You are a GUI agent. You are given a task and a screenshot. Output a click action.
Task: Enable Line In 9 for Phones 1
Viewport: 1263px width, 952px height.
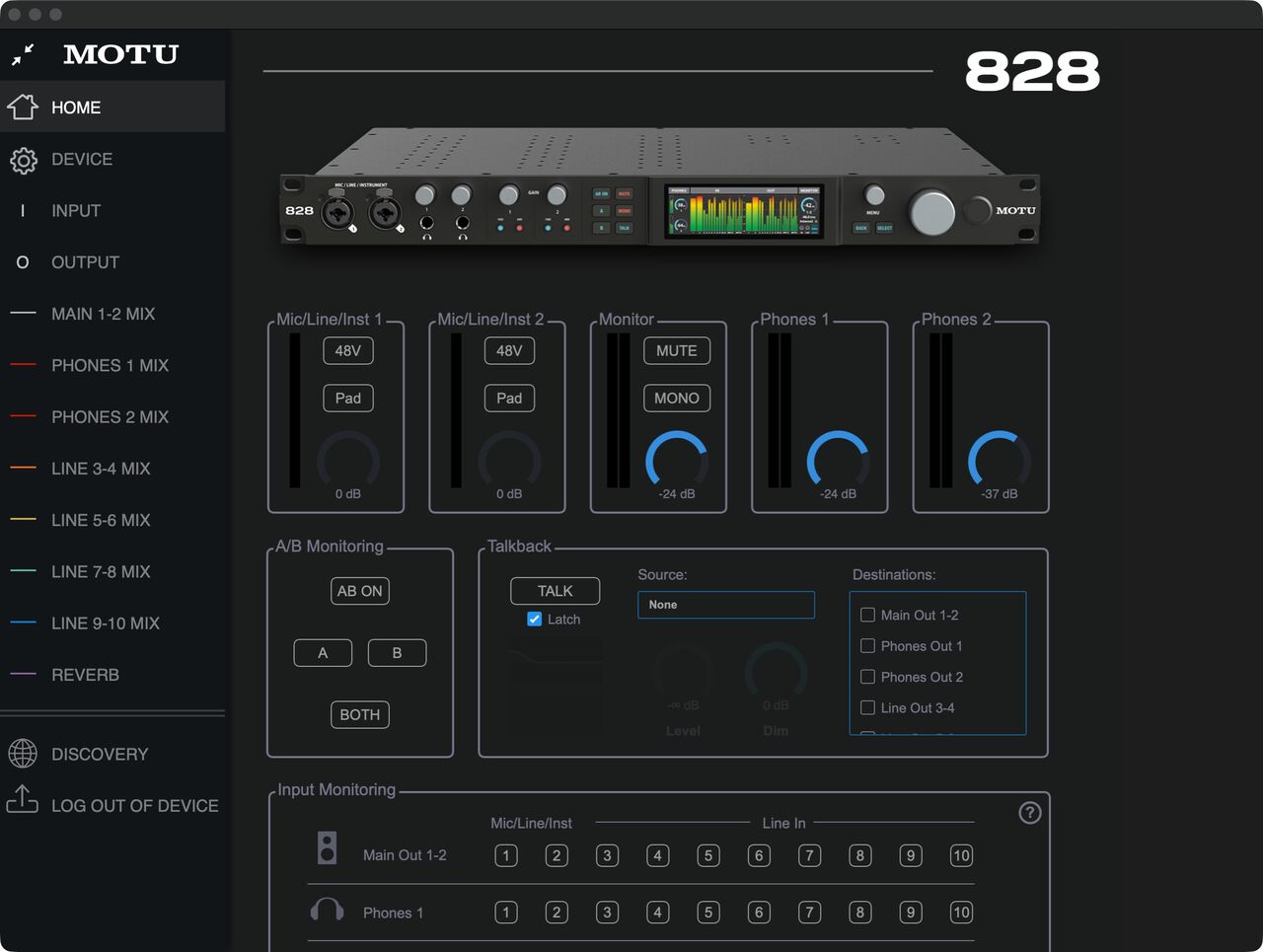tap(911, 913)
